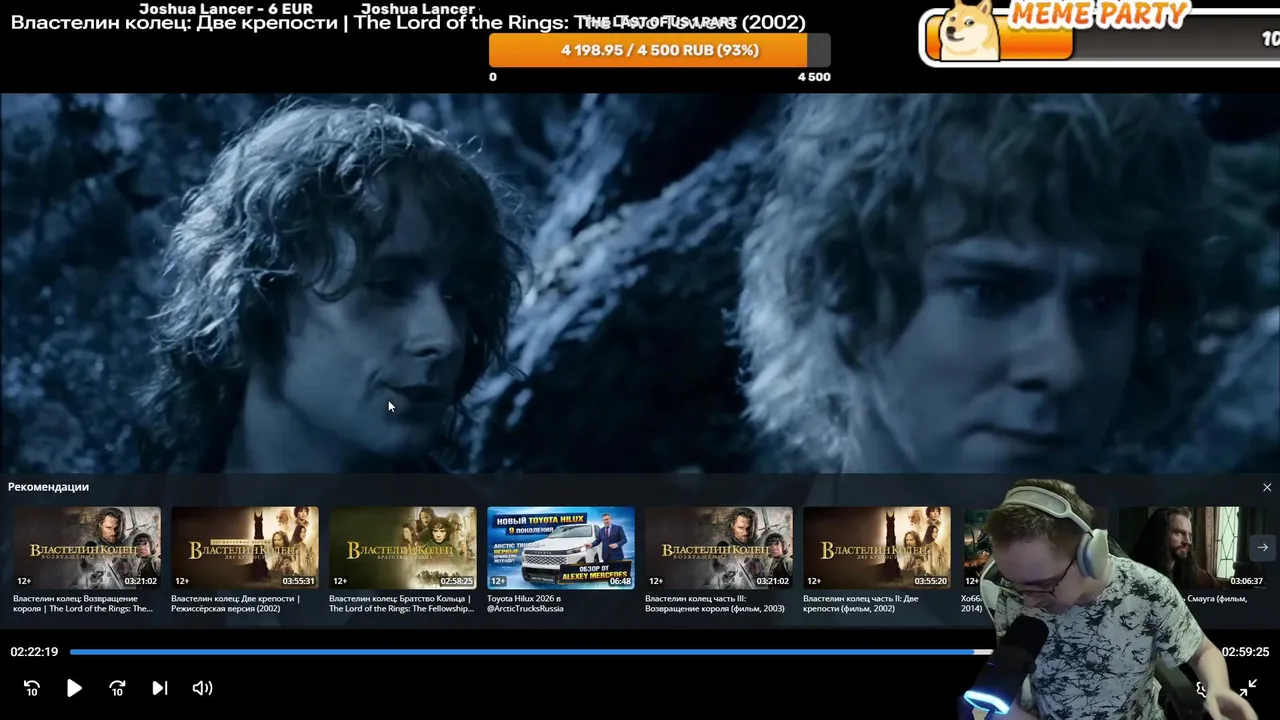This screenshot has width=1280, height=720.
Task: Click the video title 'Властелин колец: Две крепости' at the top
Action: (x=408, y=22)
